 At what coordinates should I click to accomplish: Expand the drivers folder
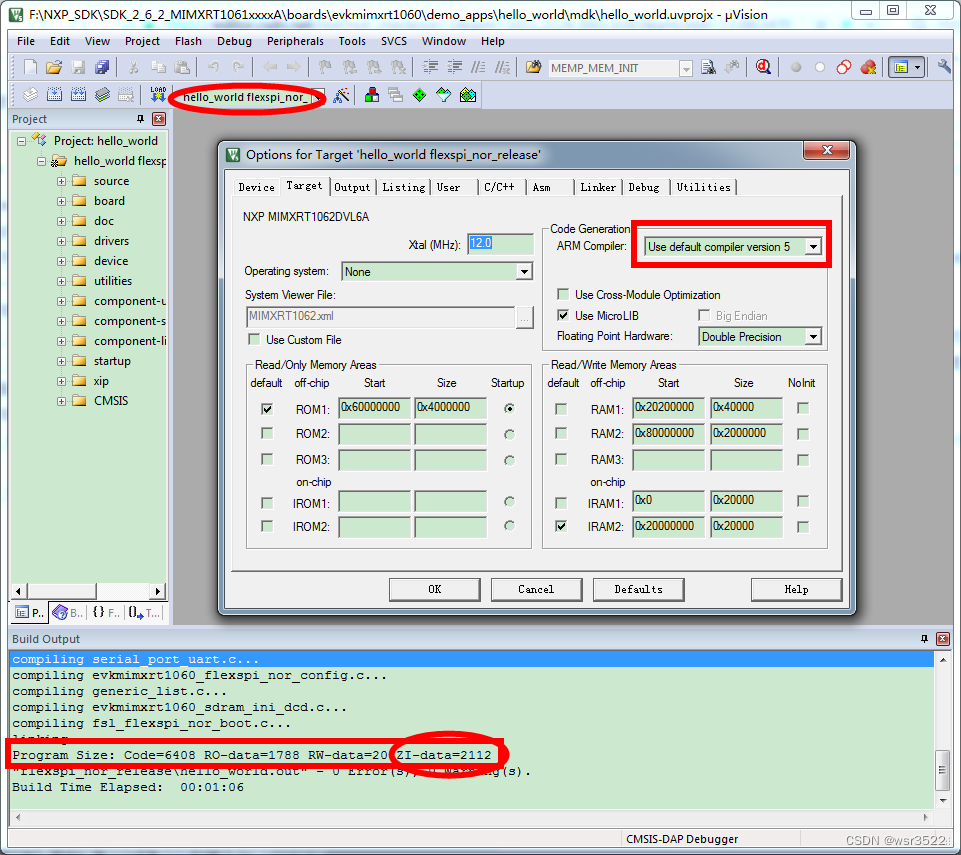pos(61,241)
